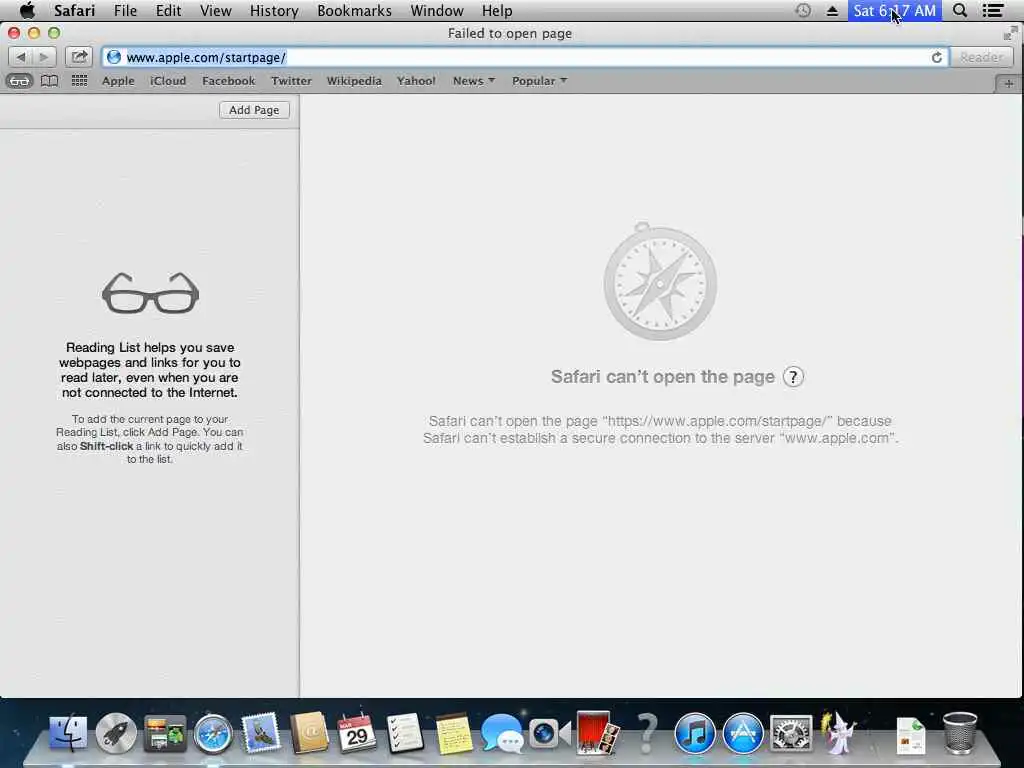Open iTunes music note in Dock

694,733
